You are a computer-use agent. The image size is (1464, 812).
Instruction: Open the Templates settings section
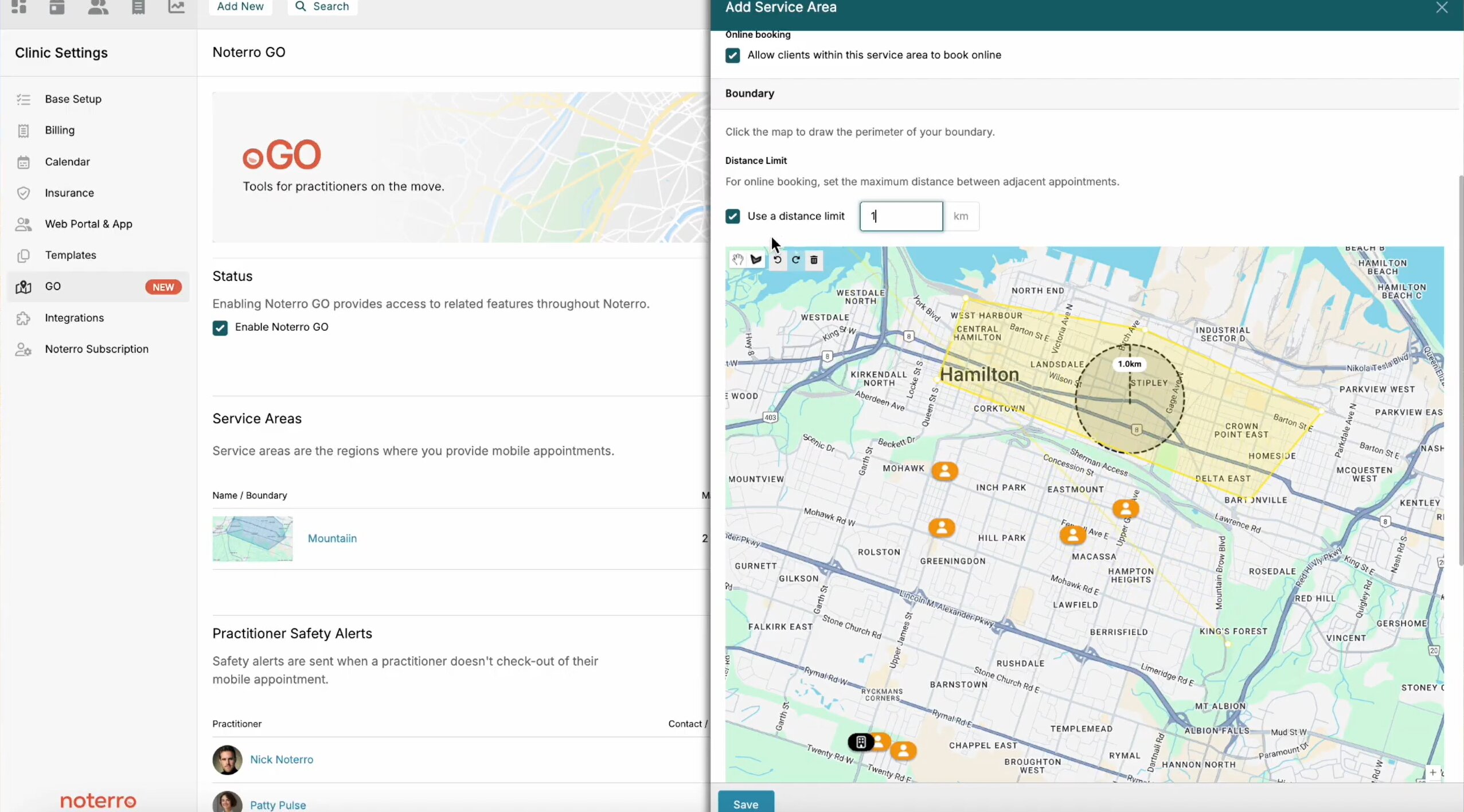click(70, 255)
